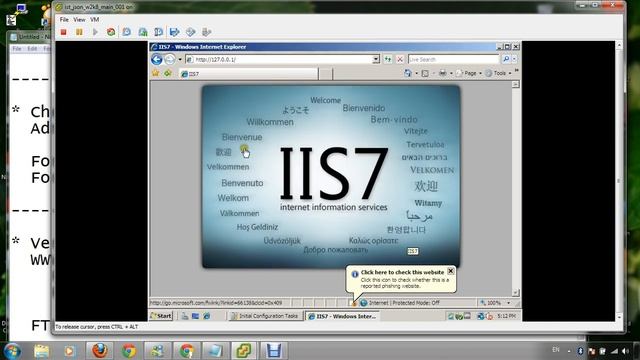Click the guest clock showing 5:12 PM
This screenshot has width=640, height=360.
(506, 316)
